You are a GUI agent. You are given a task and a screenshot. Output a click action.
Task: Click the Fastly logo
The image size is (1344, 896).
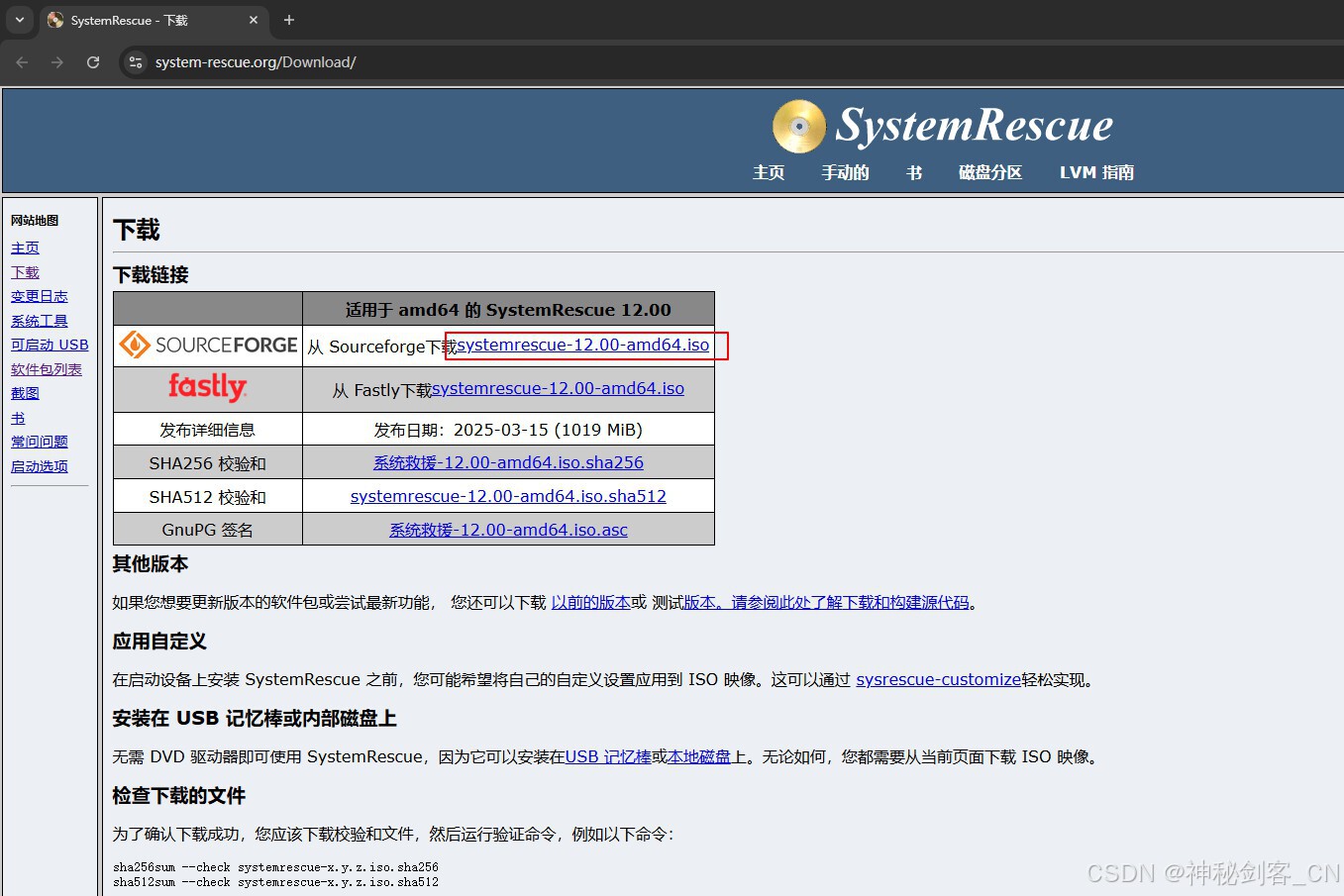207,388
